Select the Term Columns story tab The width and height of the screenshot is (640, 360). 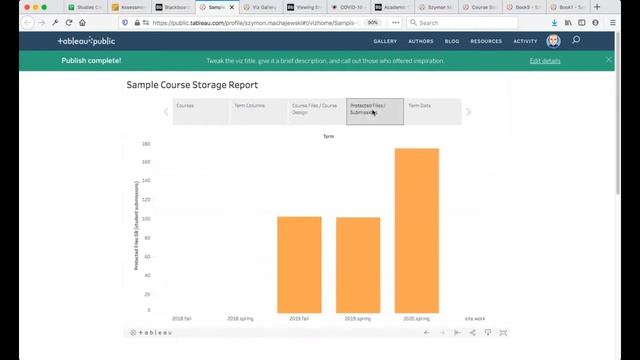point(258,111)
